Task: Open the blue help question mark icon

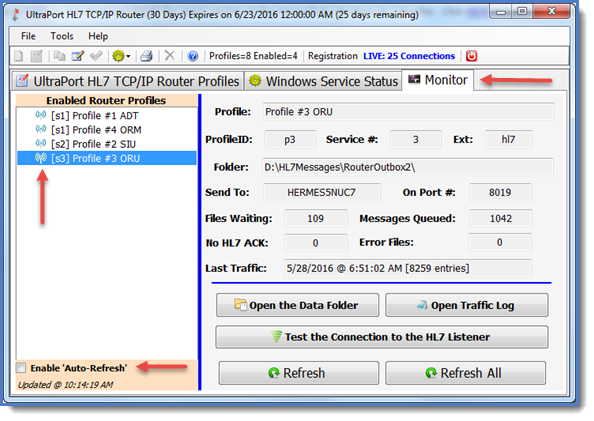Action: [x=193, y=56]
